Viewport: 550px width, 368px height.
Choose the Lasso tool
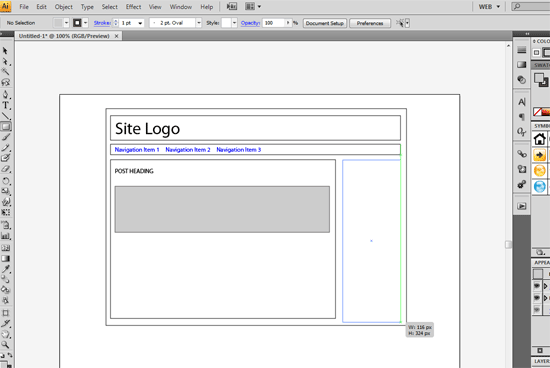(x=5, y=82)
